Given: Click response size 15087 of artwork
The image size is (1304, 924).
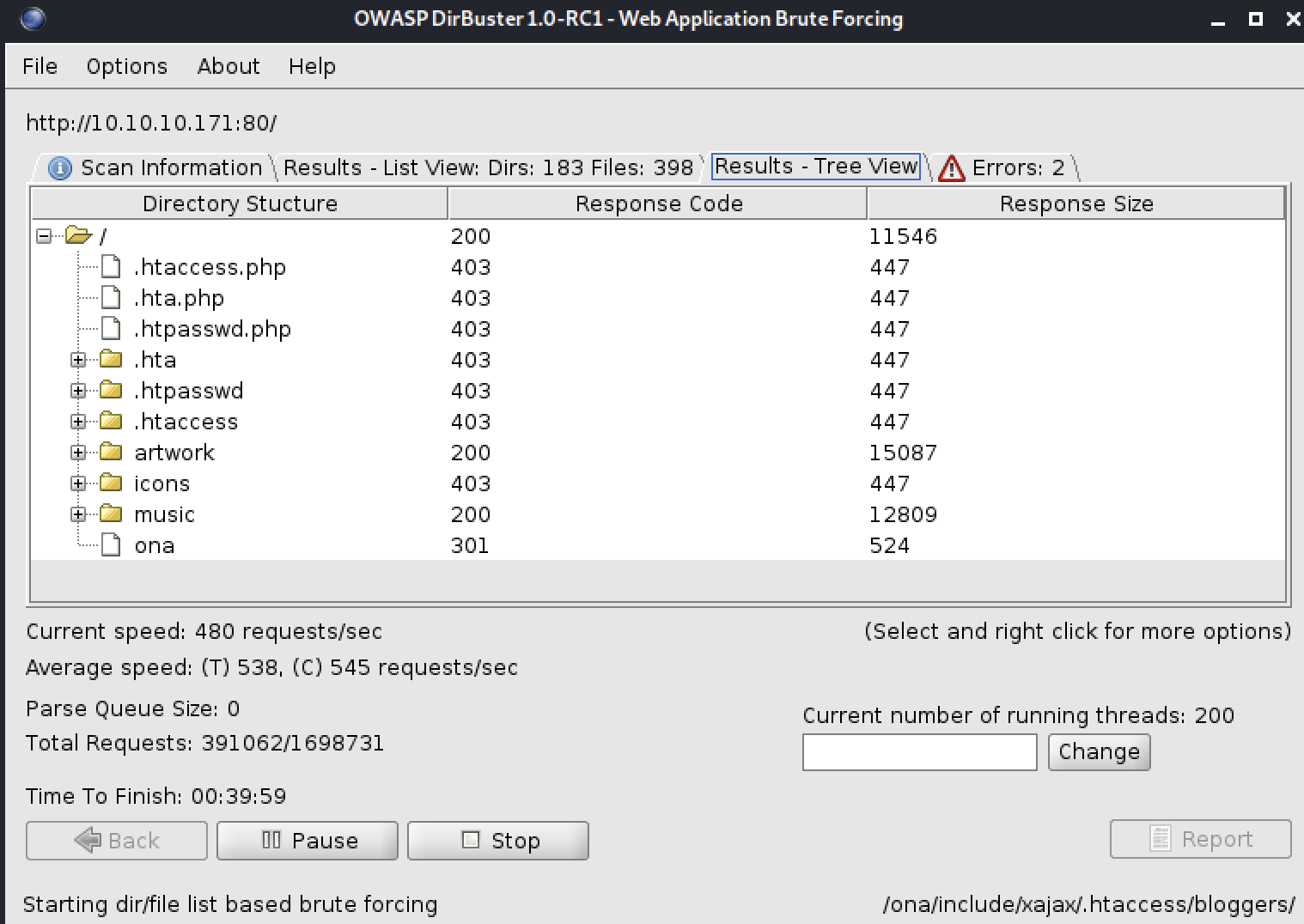Looking at the screenshot, I should tap(903, 453).
